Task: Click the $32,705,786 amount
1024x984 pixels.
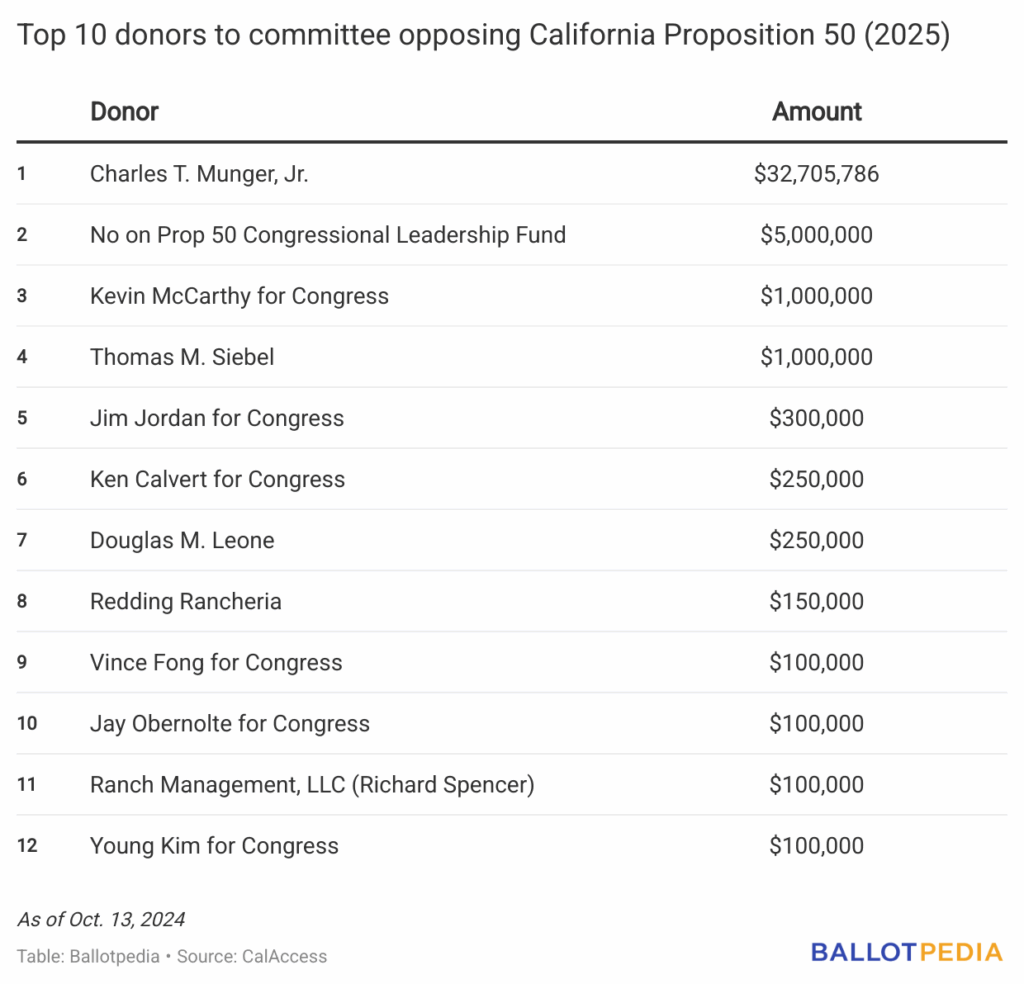Action: 816,174
